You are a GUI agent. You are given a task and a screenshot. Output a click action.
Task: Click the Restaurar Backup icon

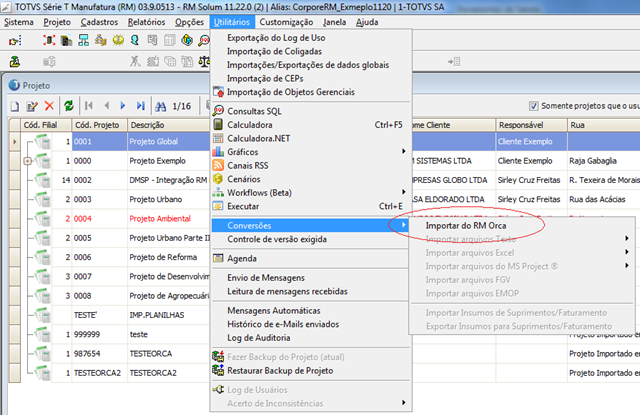pyautogui.click(x=218, y=371)
